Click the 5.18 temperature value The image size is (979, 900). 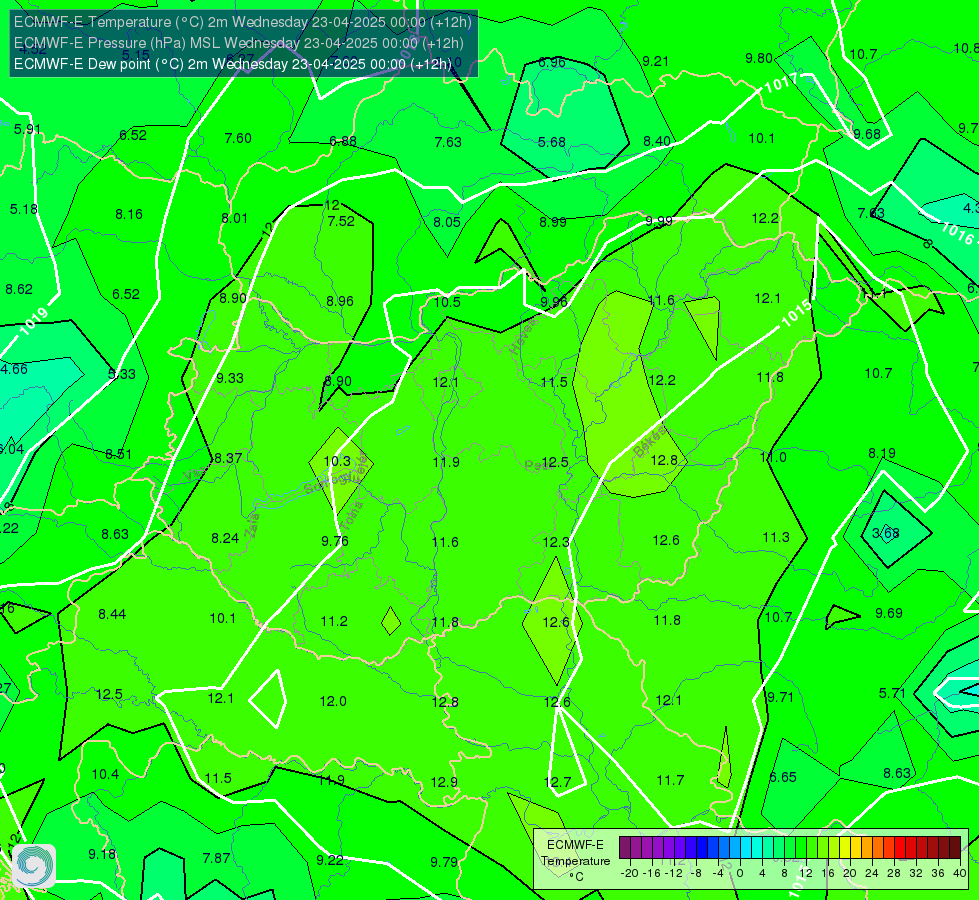click(x=24, y=209)
